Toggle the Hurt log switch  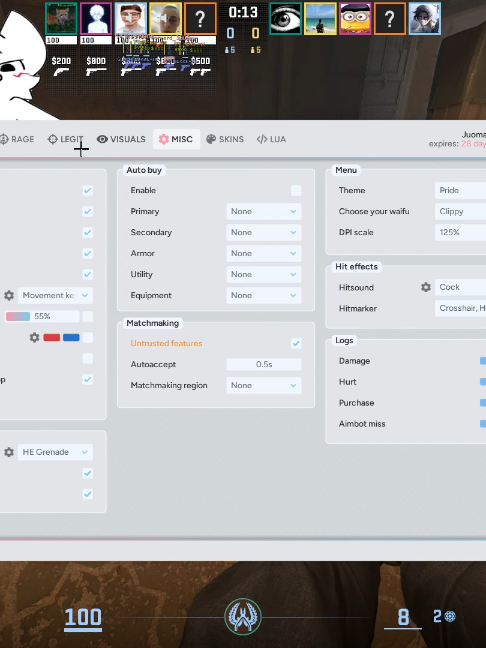(483, 382)
